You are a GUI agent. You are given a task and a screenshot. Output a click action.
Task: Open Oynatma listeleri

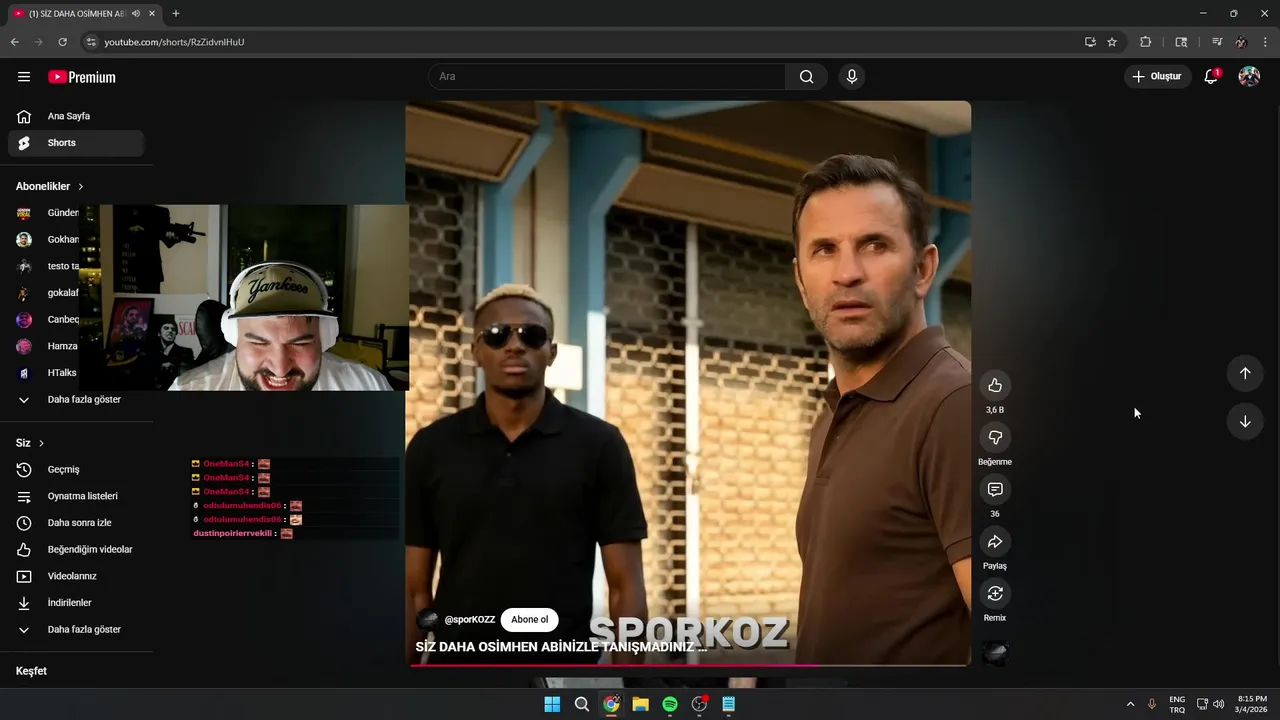click(76, 496)
